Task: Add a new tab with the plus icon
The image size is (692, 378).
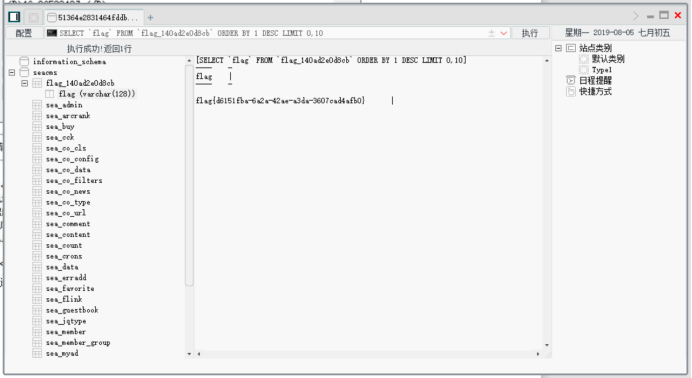Action: tap(150, 18)
